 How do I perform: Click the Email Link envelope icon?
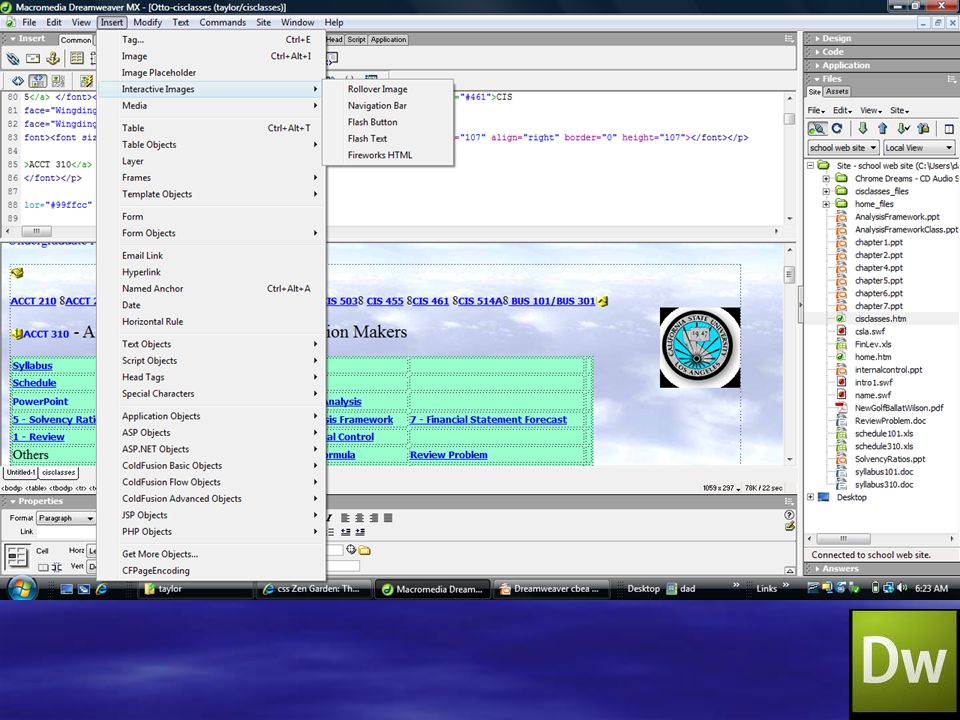(x=33, y=59)
